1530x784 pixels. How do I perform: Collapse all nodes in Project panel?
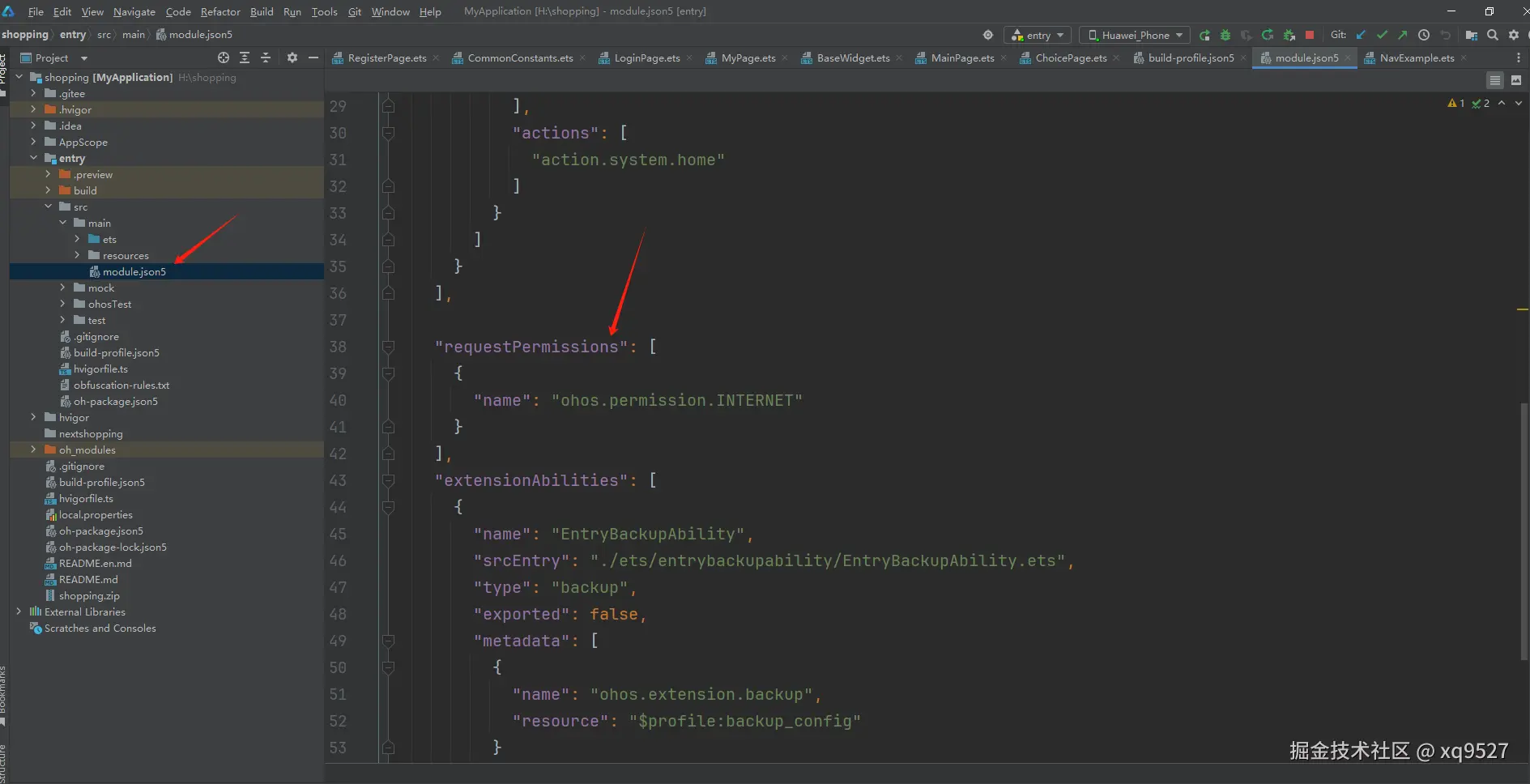coord(266,58)
